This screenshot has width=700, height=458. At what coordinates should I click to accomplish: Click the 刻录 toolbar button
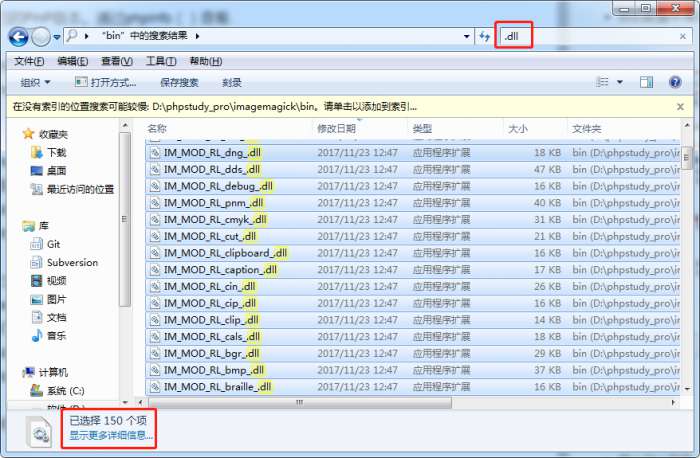232,83
